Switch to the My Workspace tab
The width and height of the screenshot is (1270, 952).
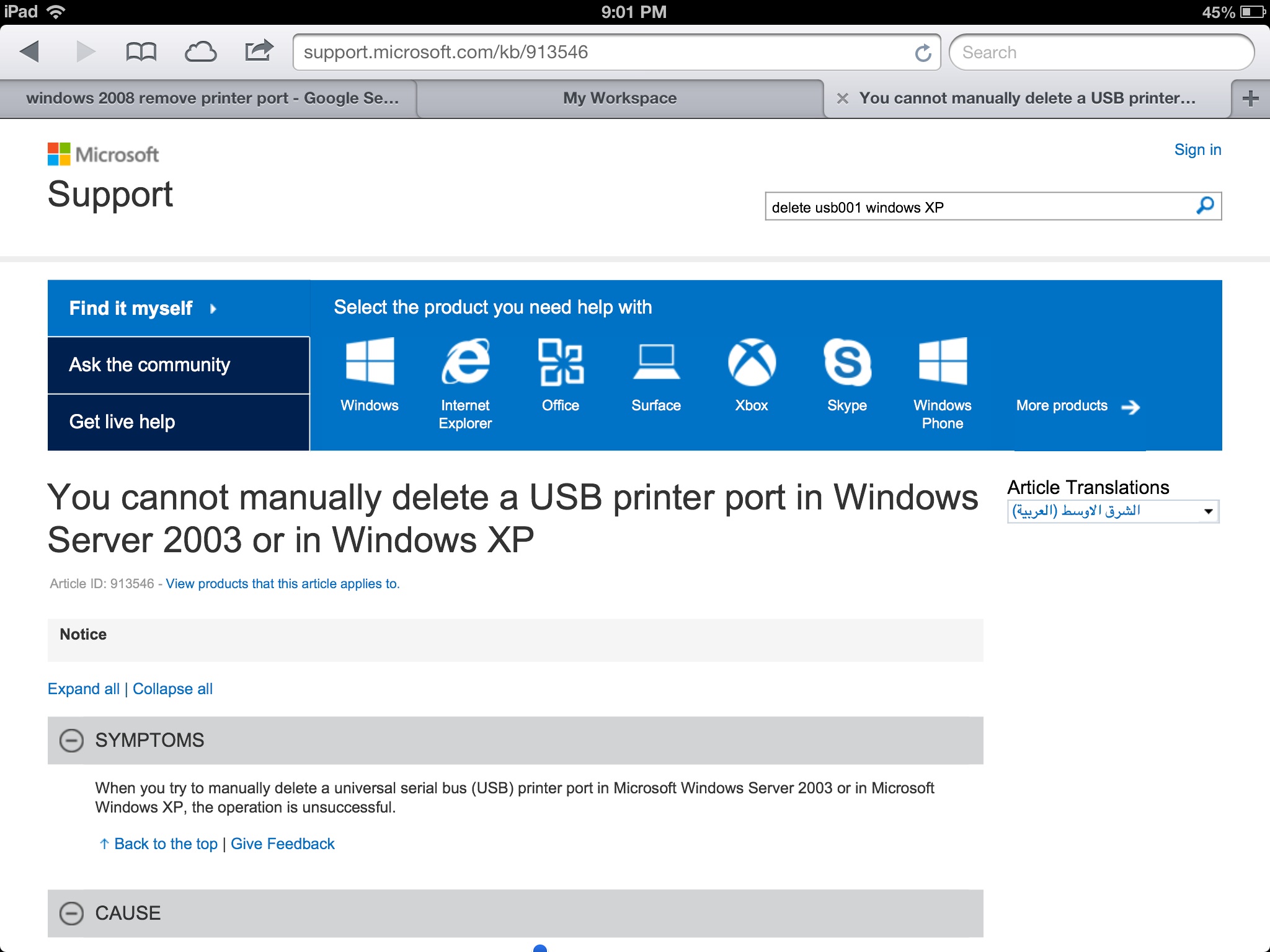tap(620, 98)
